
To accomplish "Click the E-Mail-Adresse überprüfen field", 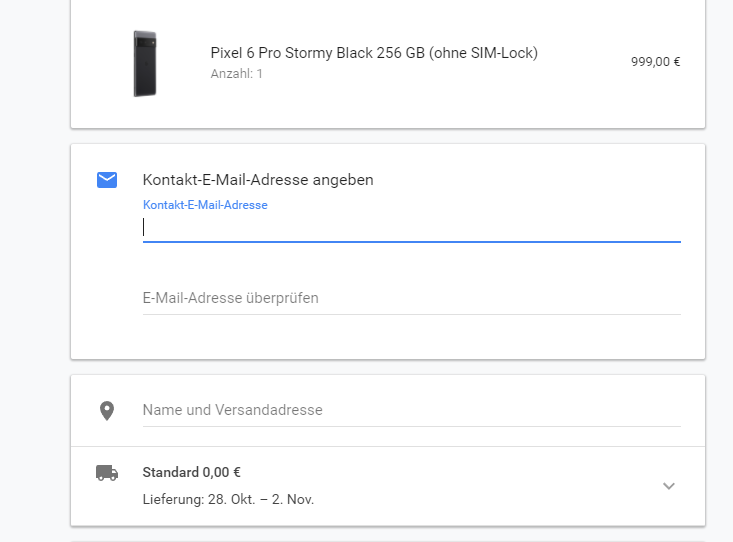I will [x=411, y=298].
